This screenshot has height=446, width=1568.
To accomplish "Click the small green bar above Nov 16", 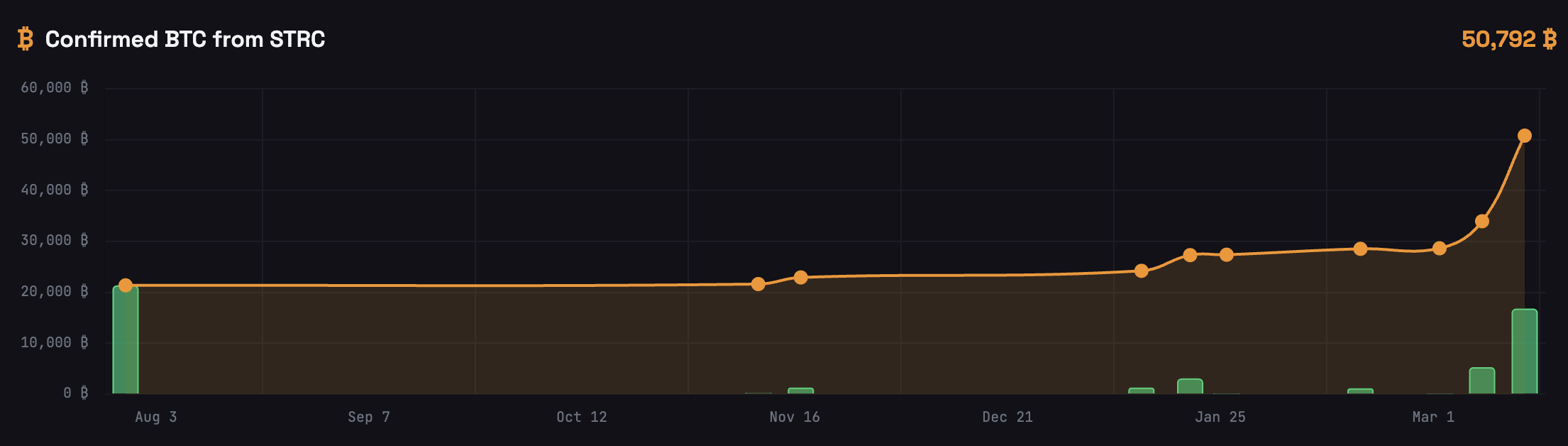I will pyautogui.click(x=800, y=391).
